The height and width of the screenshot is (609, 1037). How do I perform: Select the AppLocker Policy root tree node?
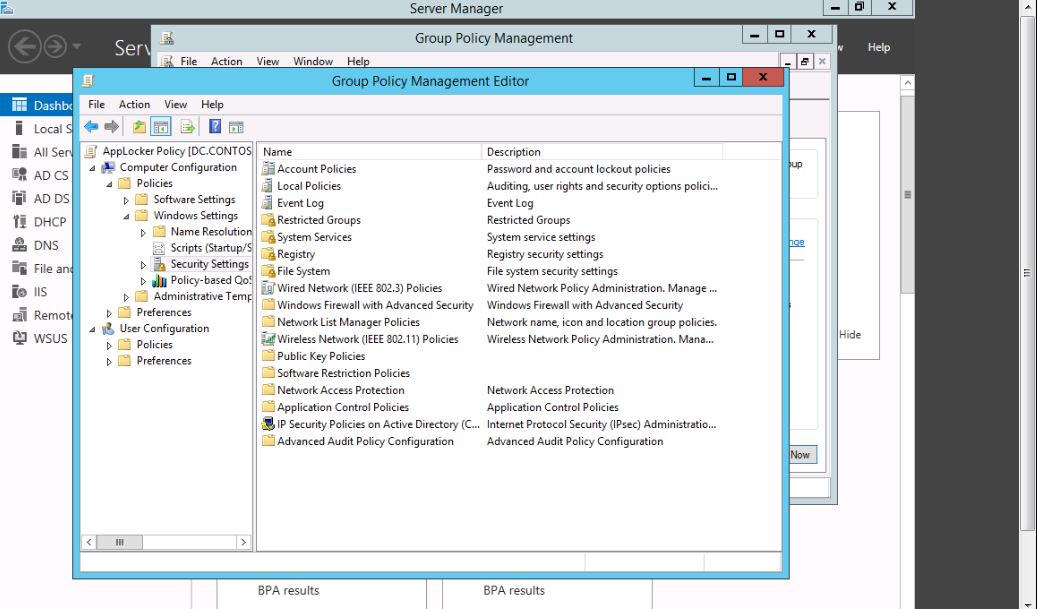pyautogui.click(x=177, y=151)
